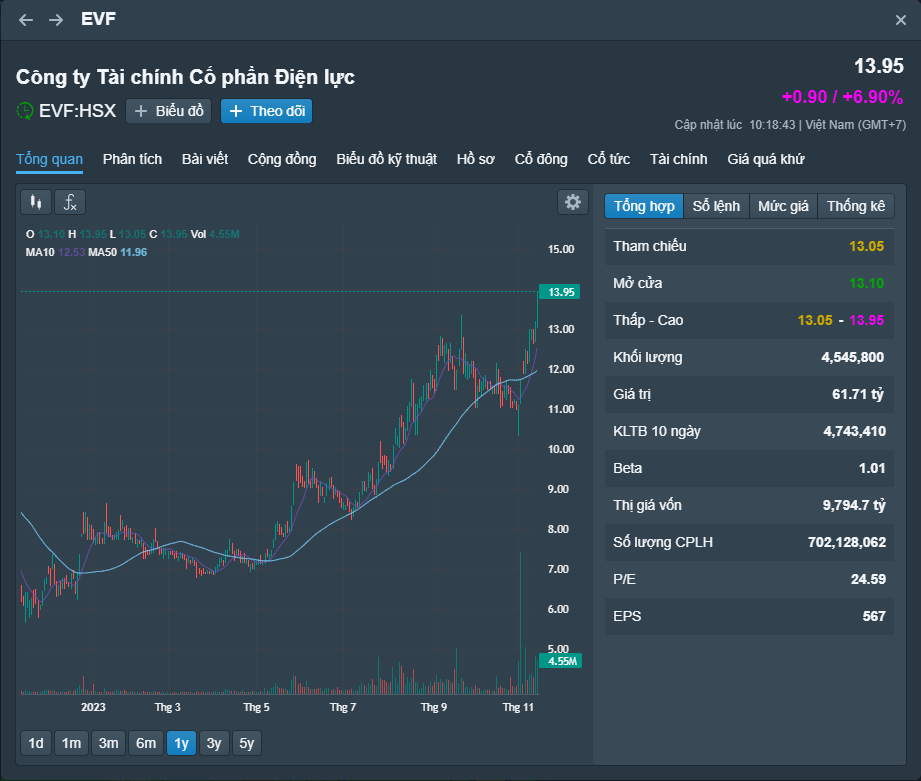
Task: Go to the Cộng đồng tab
Action: [282, 159]
